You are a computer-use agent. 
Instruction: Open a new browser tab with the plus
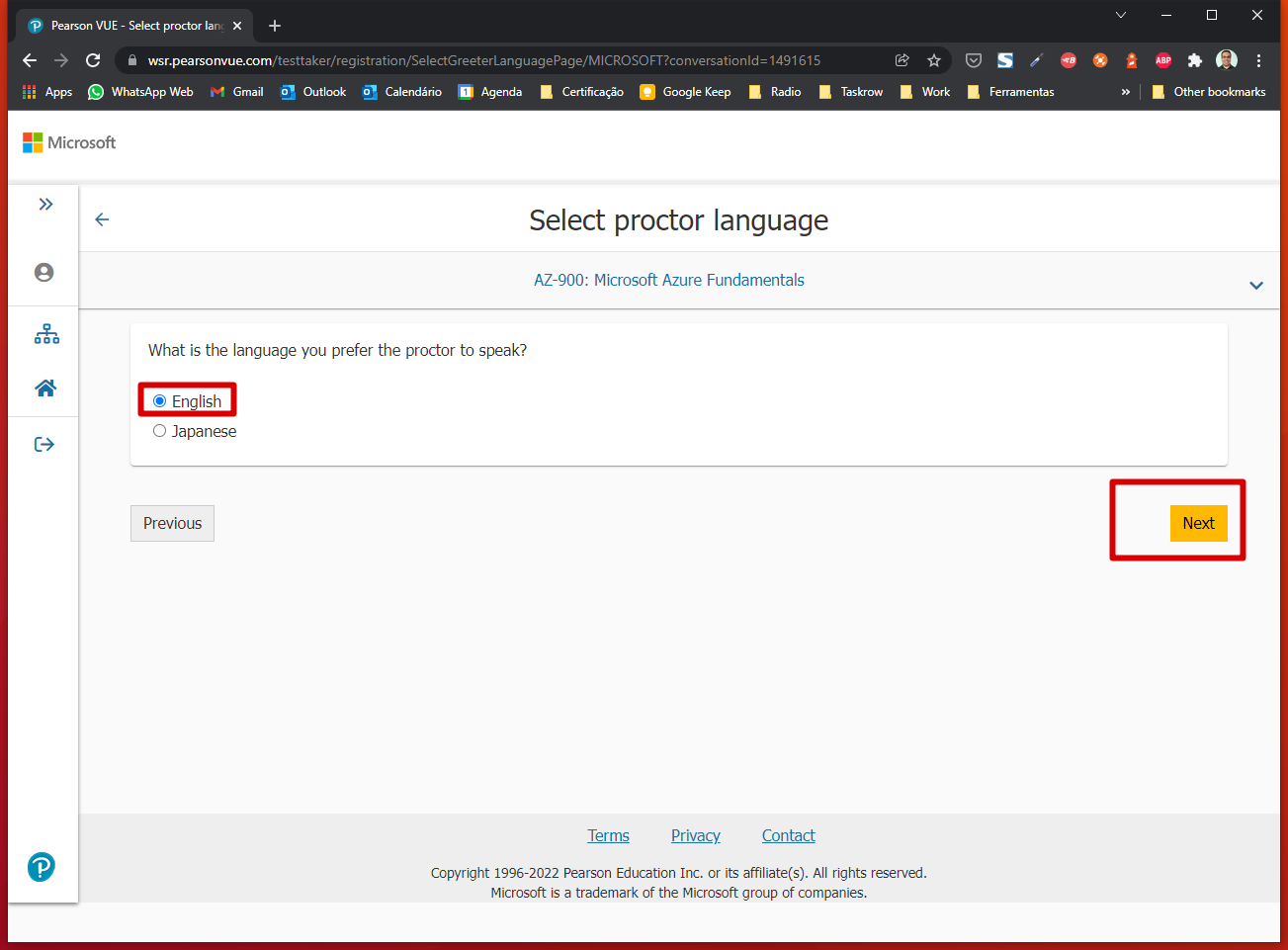(275, 26)
